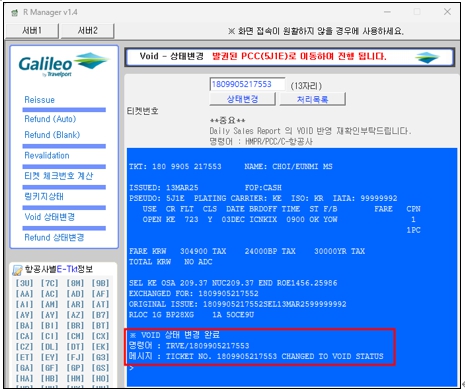Viewport: 465px width, 391px height.
Task: Click the Travelport emblem in Void header
Action: (x=427, y=57)
